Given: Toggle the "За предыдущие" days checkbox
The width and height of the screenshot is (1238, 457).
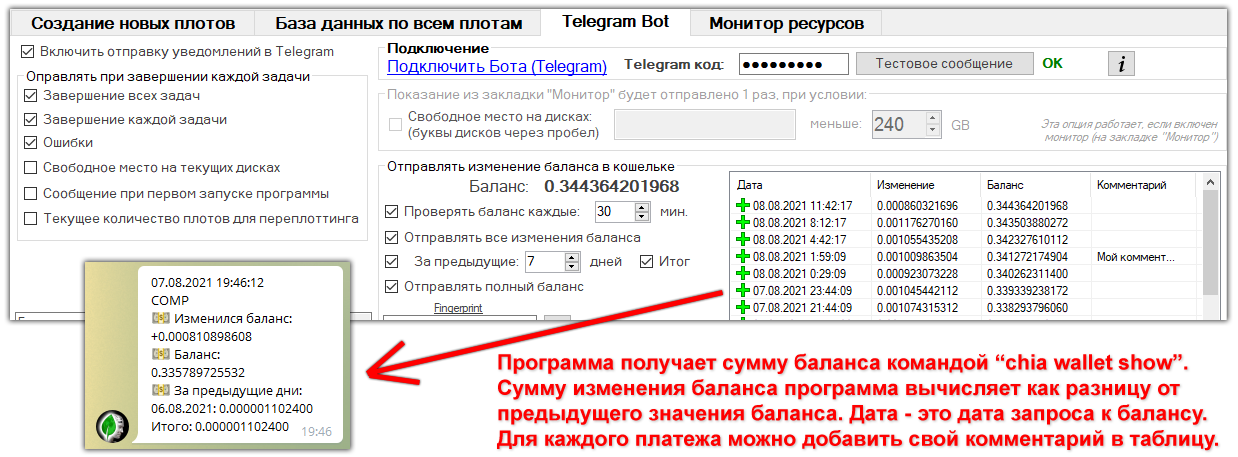Looking at the screenshot, I should [x=392, y=262].
